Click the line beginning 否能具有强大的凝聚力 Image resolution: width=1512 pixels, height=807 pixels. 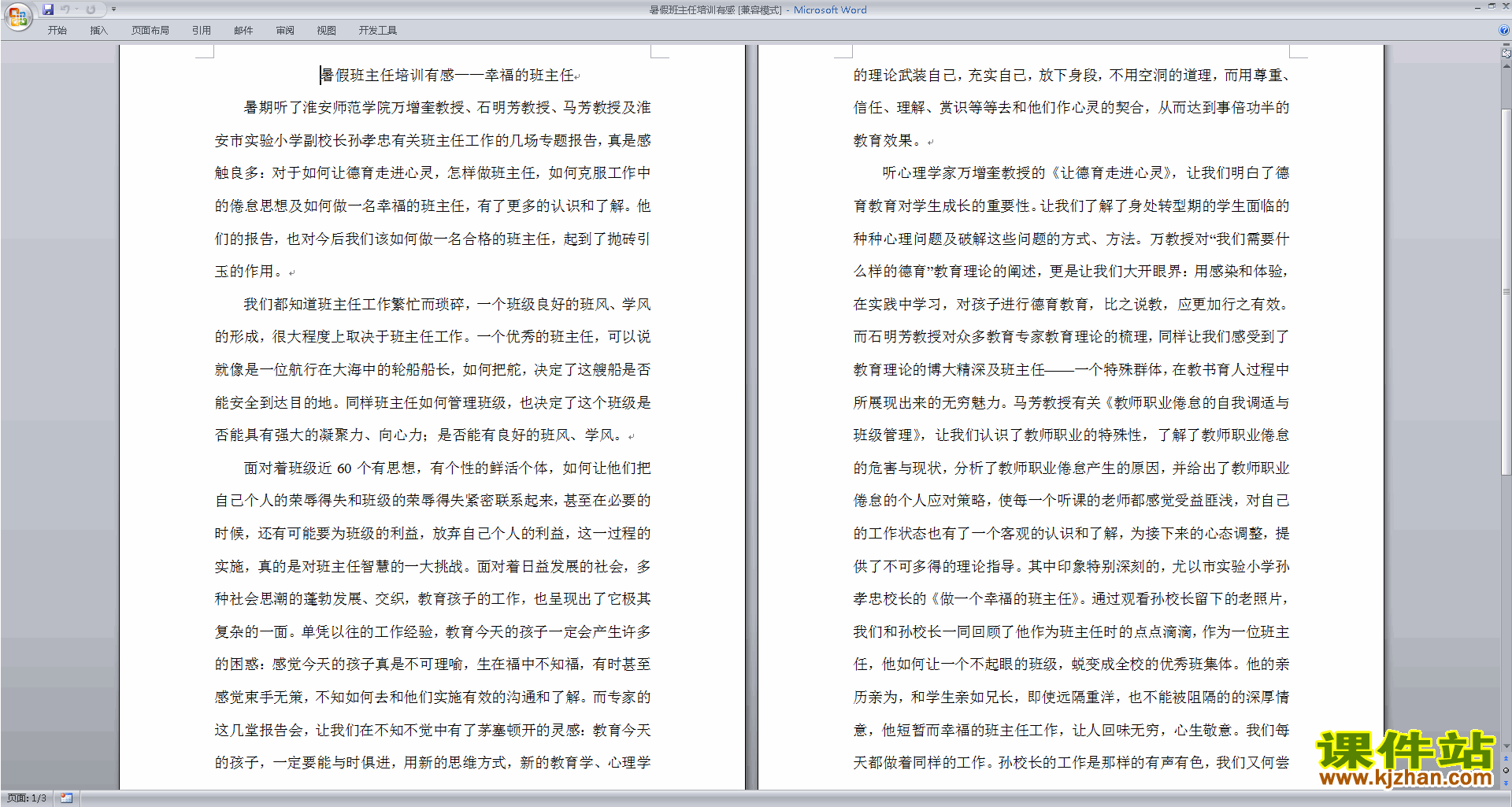pyautogui.click(x=424, y=435)
